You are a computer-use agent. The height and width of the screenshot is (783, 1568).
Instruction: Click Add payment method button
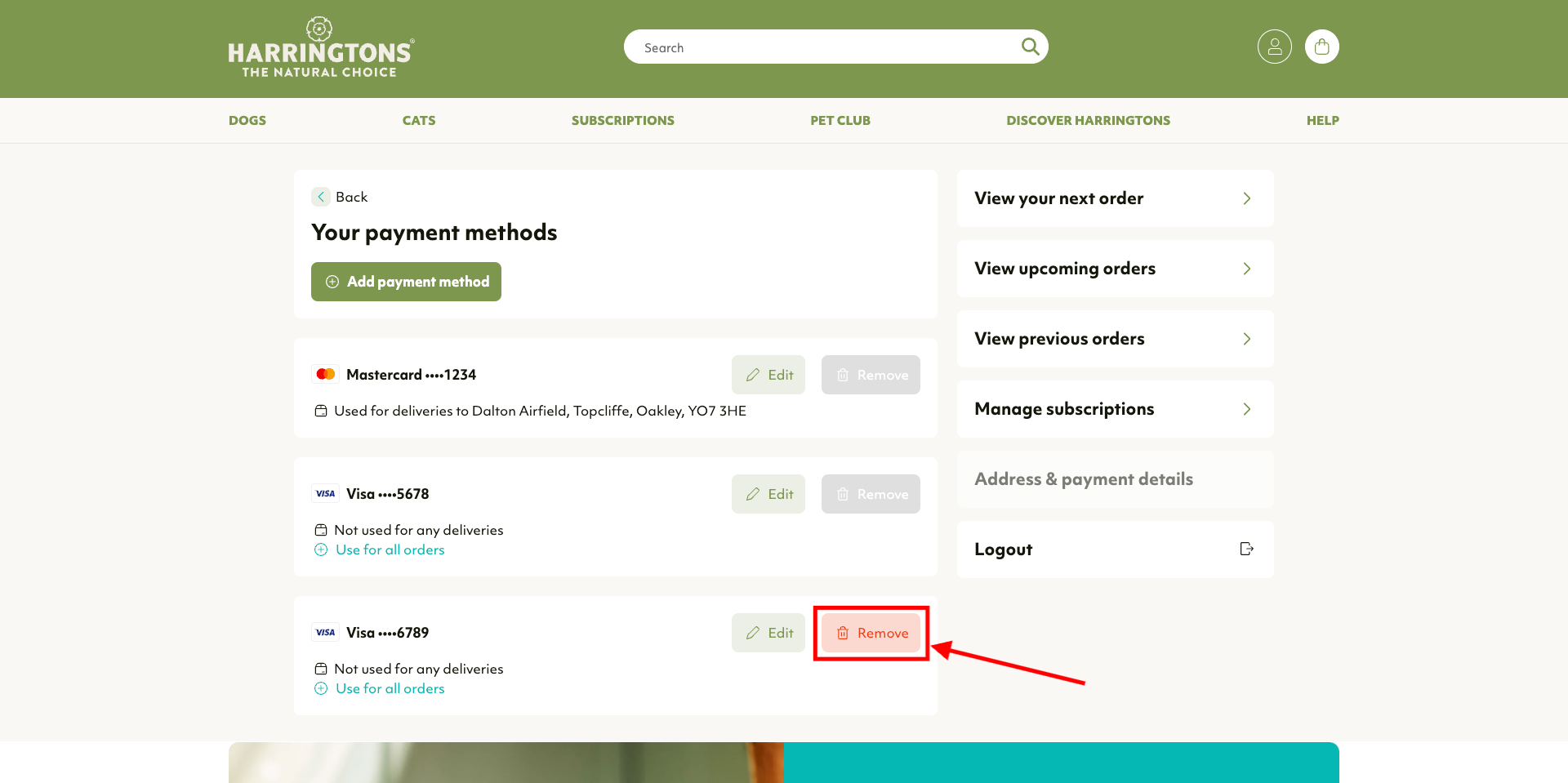(406, 282)
